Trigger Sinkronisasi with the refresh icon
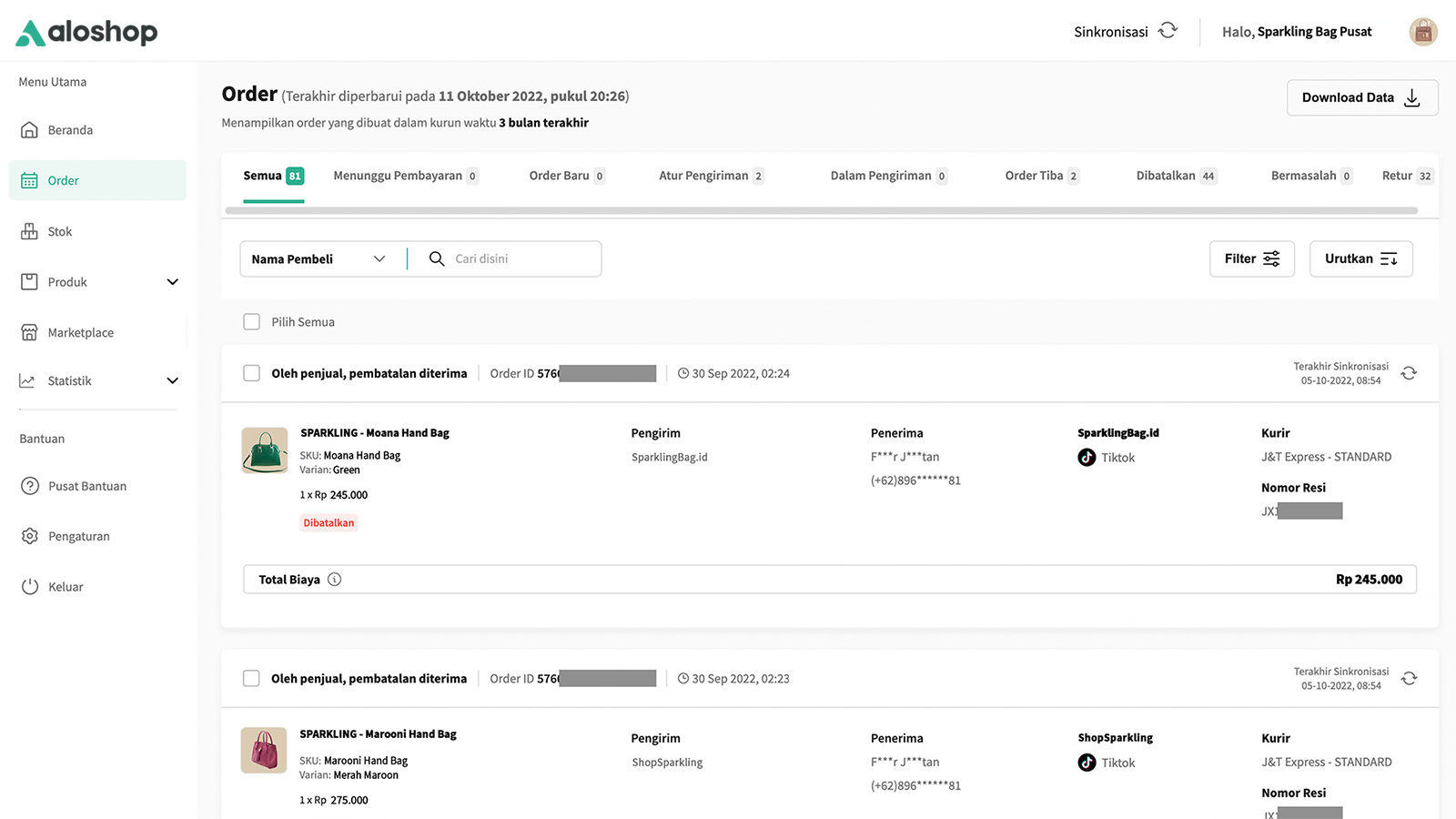 [x=1168, y=30]
